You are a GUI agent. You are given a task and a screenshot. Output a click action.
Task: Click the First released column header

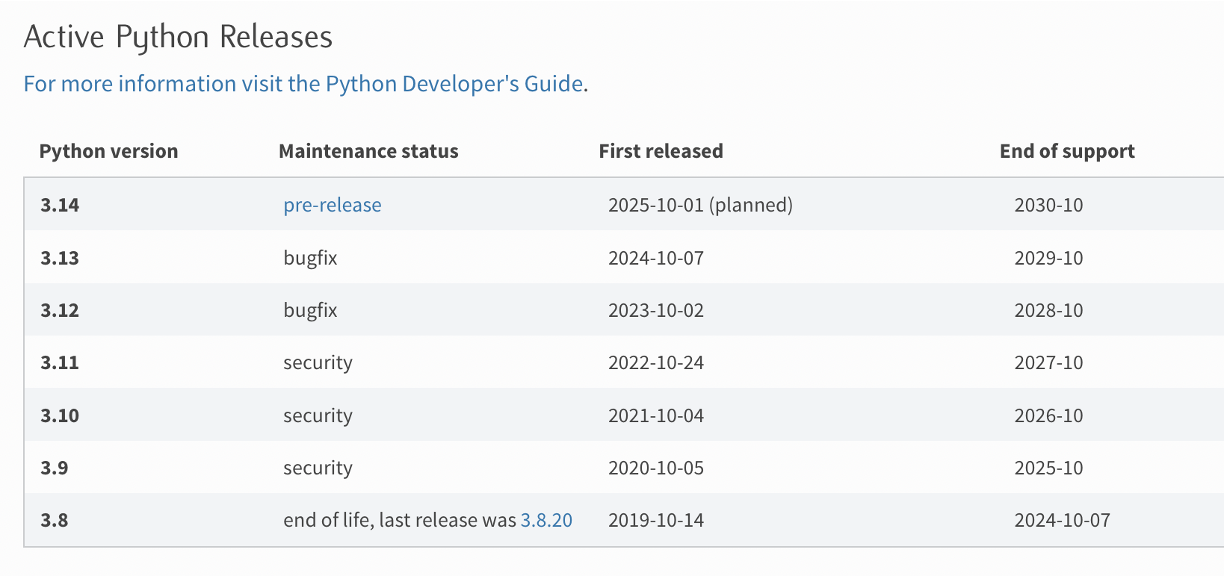[661, 152]
